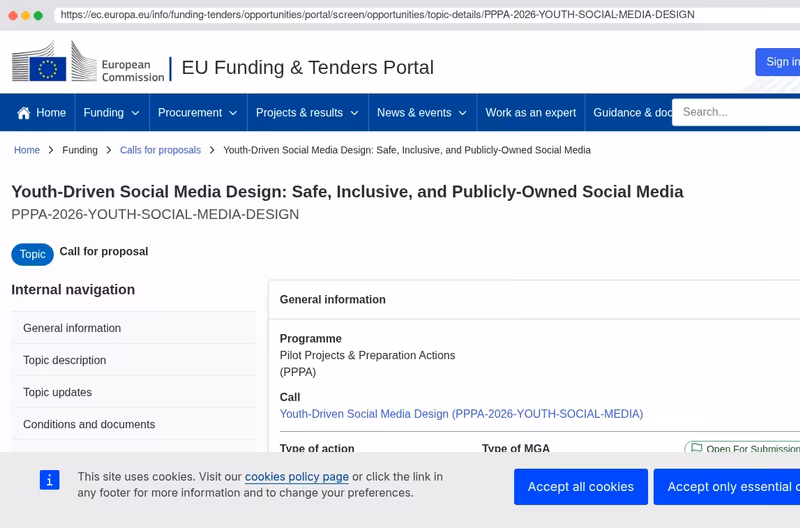This screenshot has height=528, width=800.
Task: Click the Sign in button
Action: click(x=778, y=62)
